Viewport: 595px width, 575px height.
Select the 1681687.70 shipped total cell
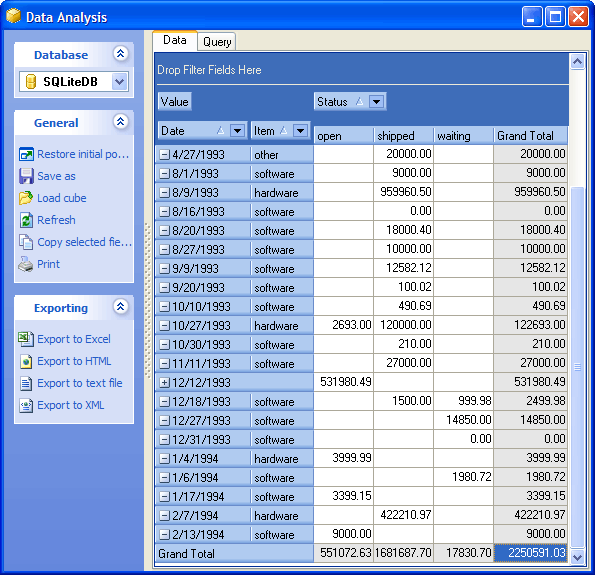(403, 553)
